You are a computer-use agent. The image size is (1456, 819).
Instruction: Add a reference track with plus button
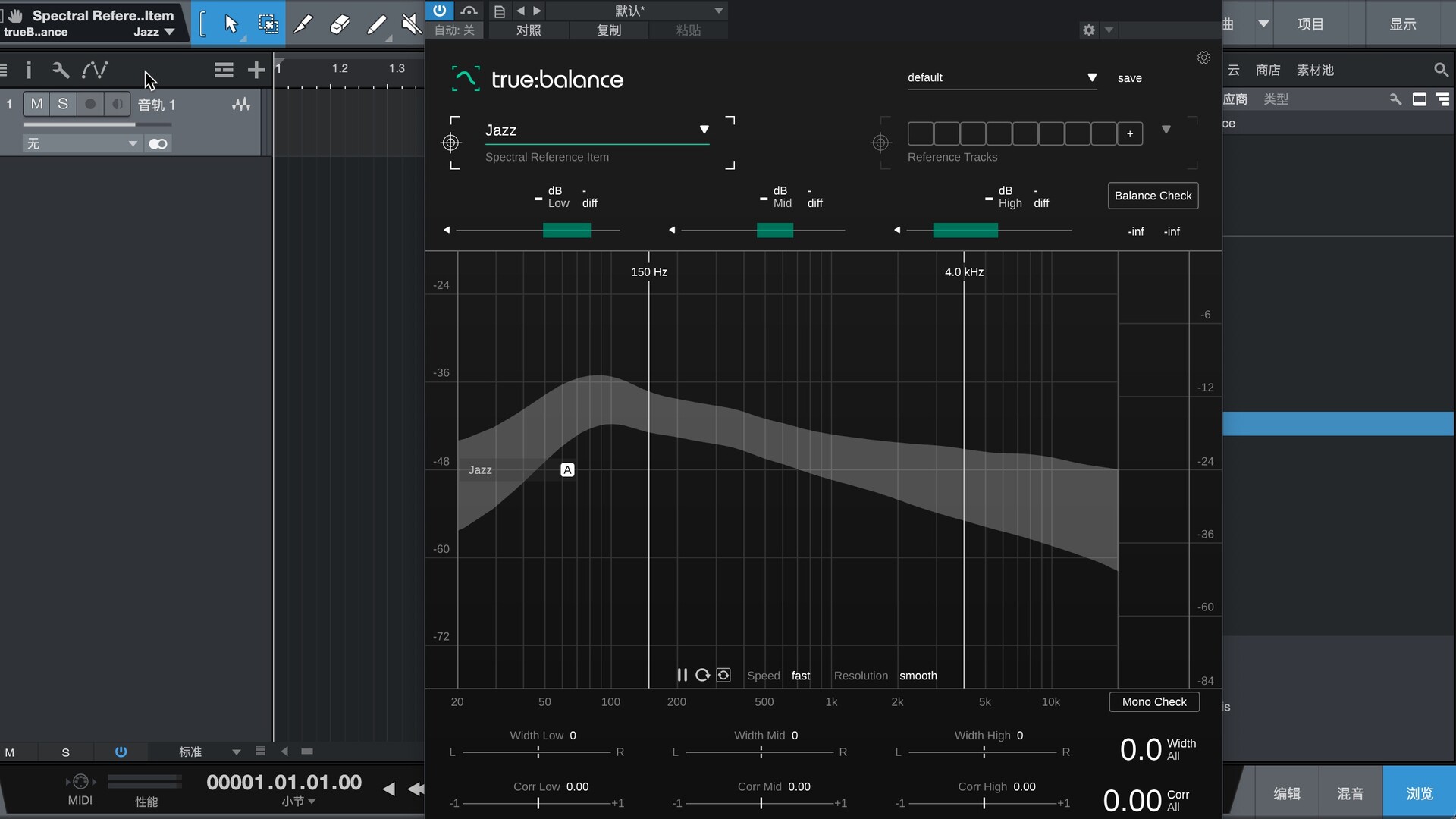point(1130,133)
